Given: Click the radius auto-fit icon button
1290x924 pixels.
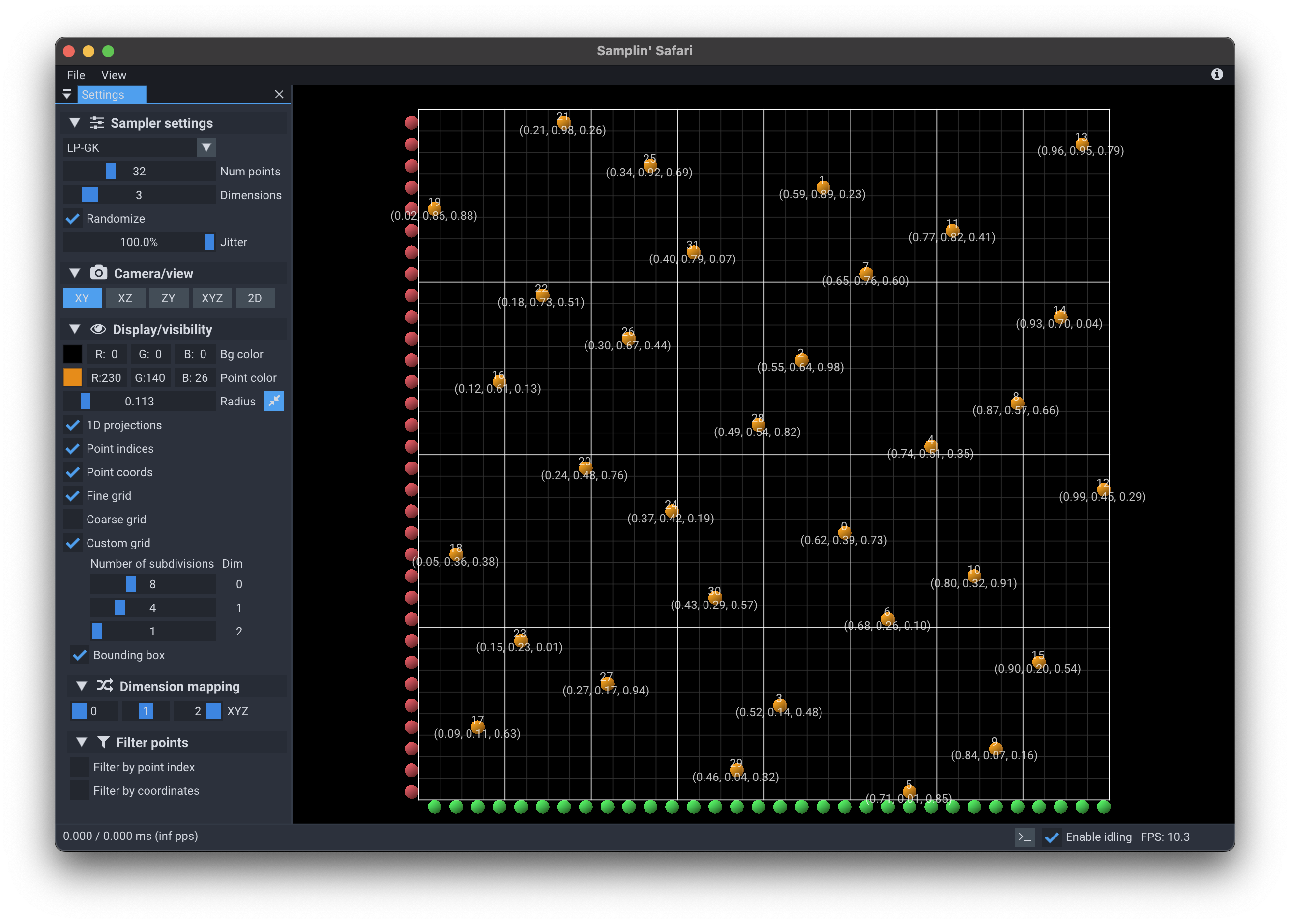Looking at the screenshot, I should coord(274,402).
